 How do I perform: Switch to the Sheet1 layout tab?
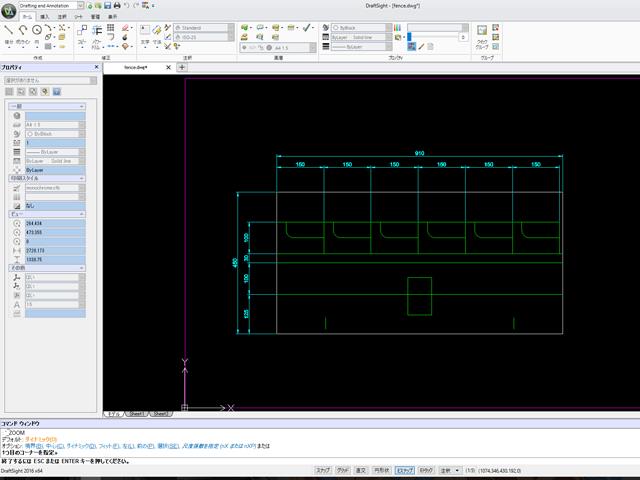coord(136,414)
